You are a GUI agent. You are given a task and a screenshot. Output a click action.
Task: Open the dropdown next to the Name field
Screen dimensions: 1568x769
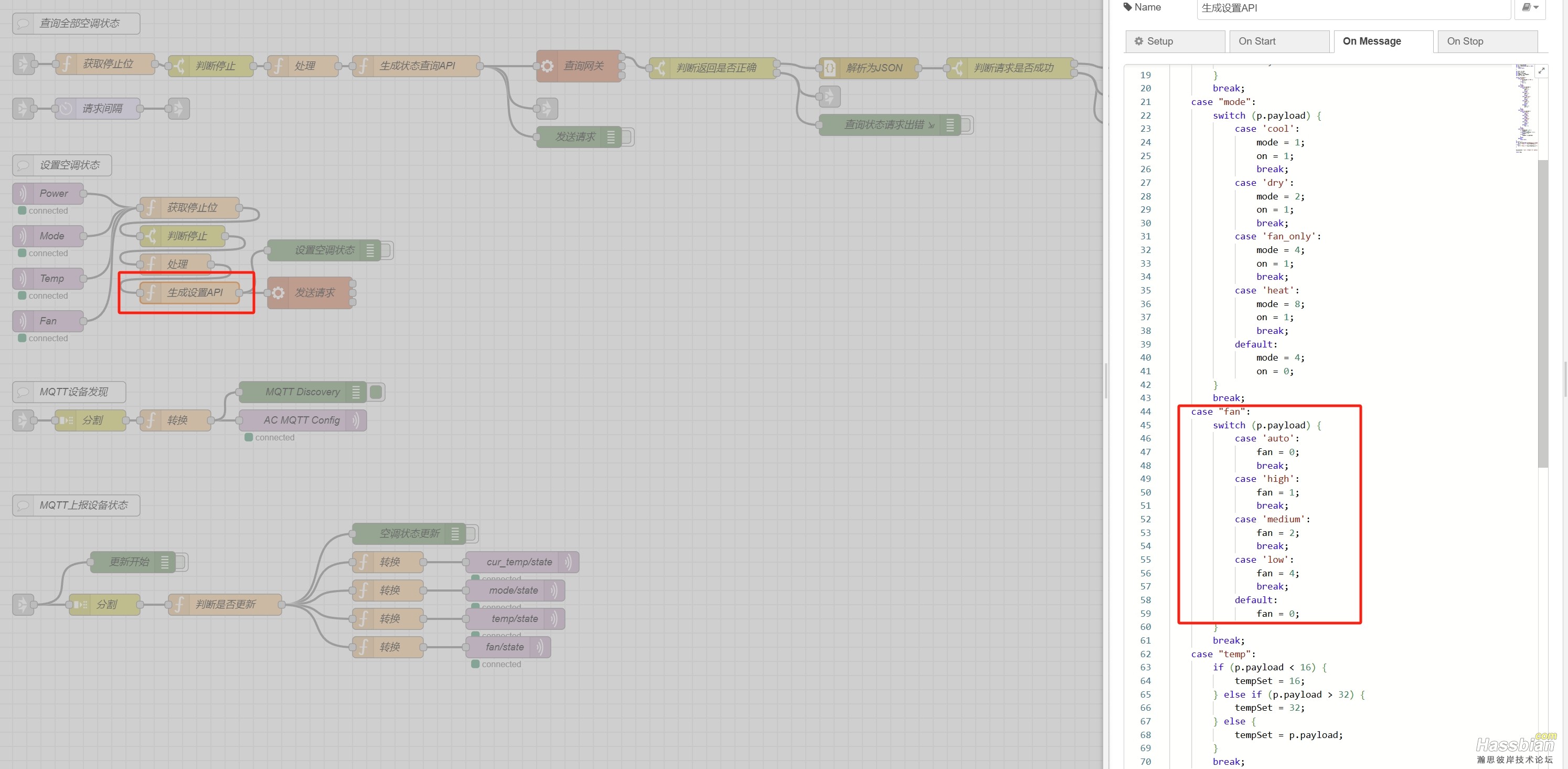tap(1530, 7)
